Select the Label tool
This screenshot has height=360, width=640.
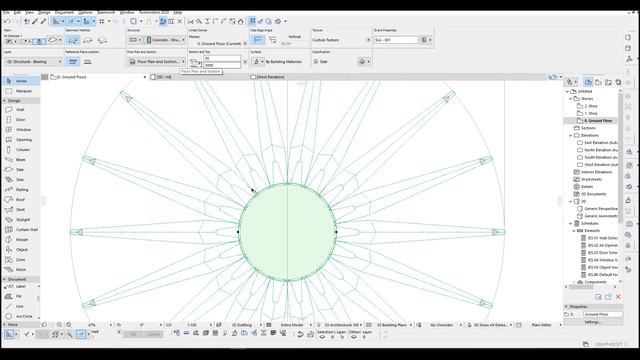pos(20,287)
